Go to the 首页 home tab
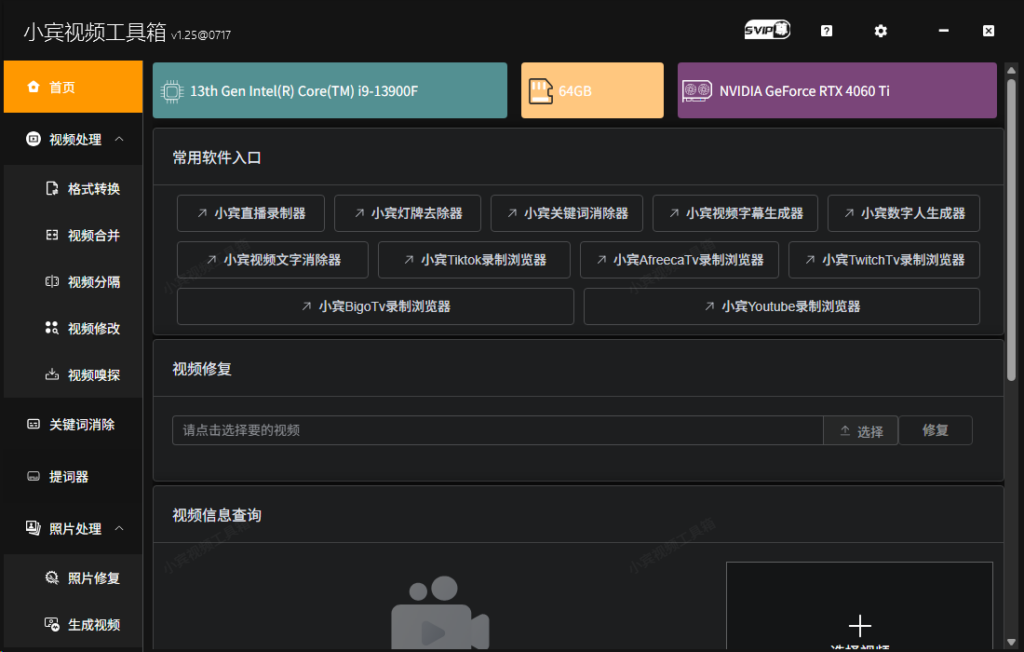 point(73,87)
